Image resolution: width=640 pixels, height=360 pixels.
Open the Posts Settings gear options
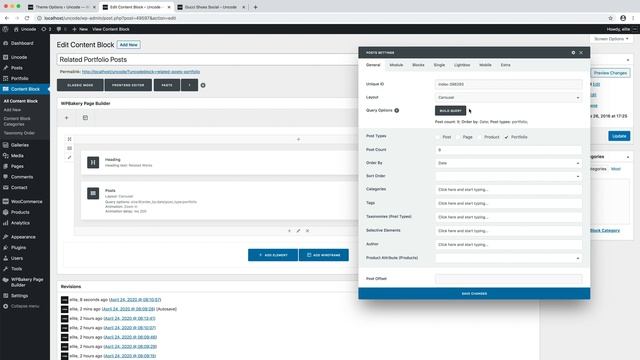tap(573, 53)
